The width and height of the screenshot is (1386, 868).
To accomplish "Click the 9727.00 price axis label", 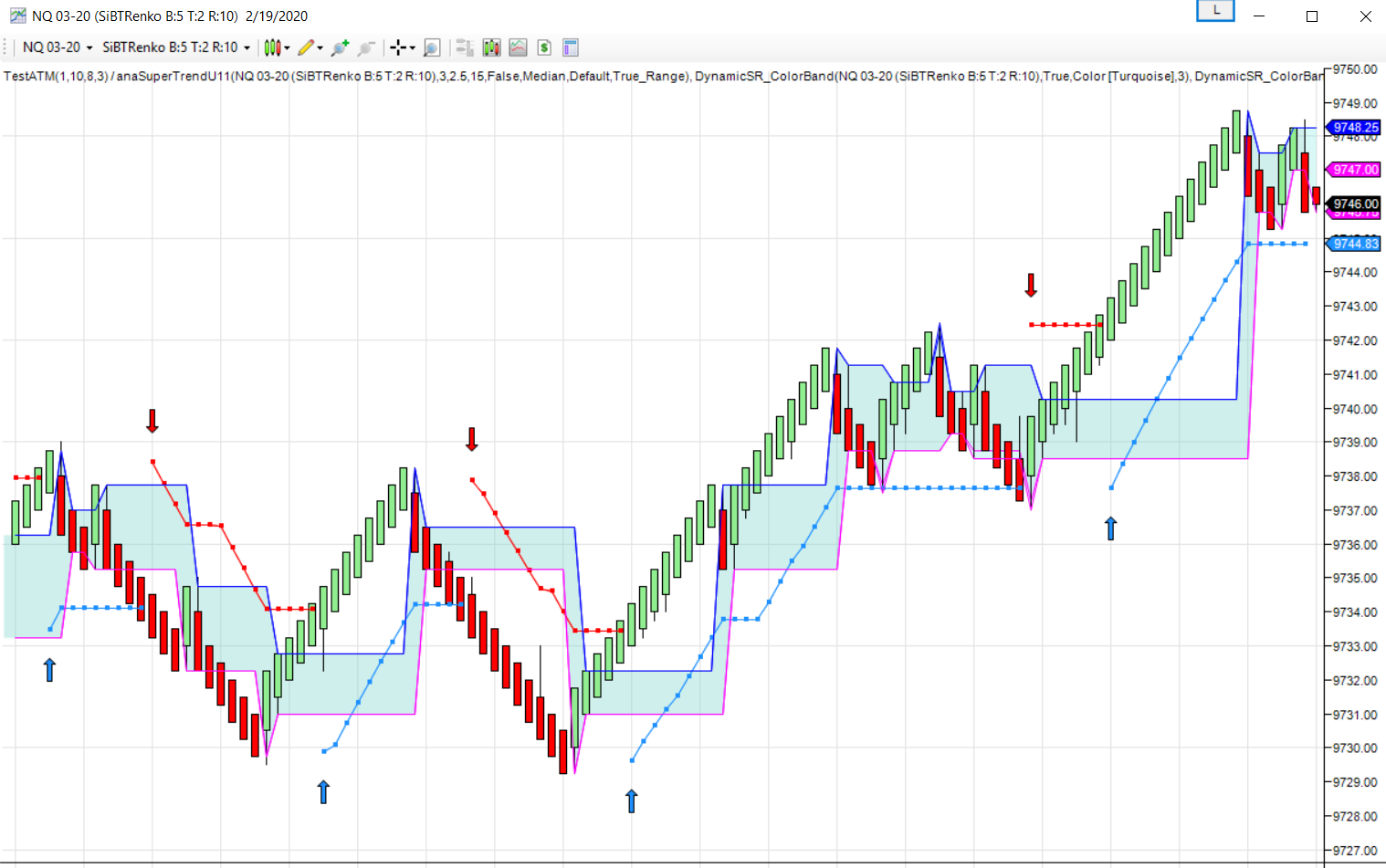I will pos(1355,851).
